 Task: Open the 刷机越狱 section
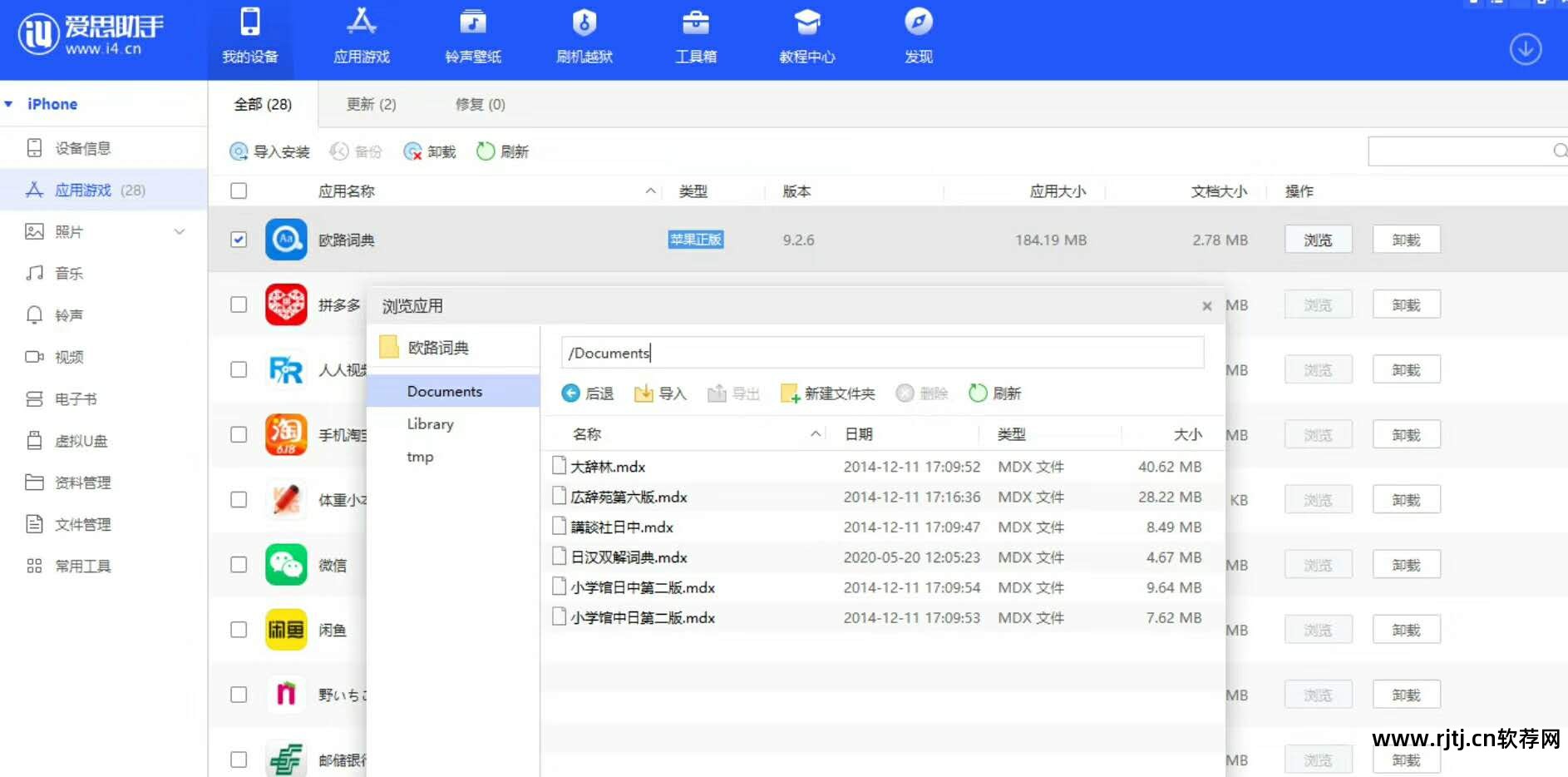(584, 37)
